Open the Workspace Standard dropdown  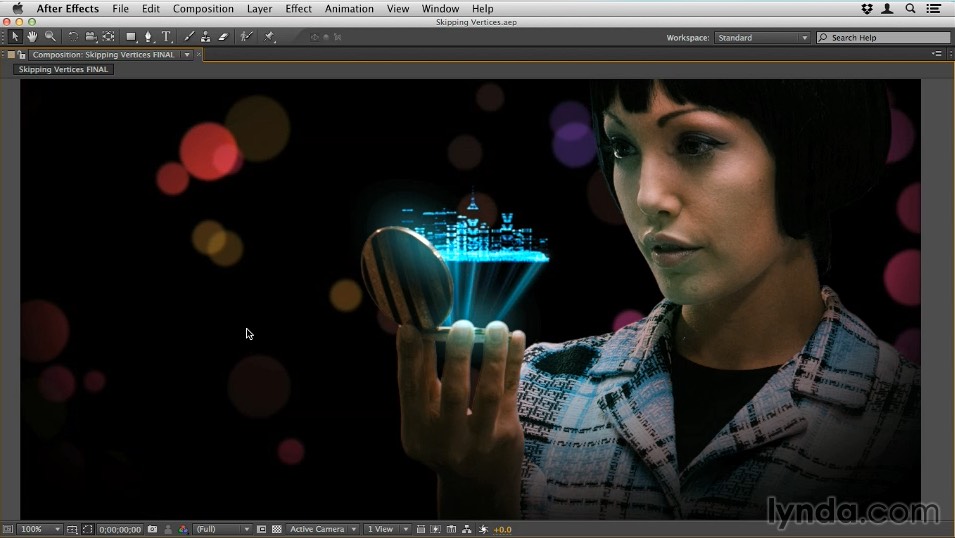pyautogui.click(x=762, y=38)
